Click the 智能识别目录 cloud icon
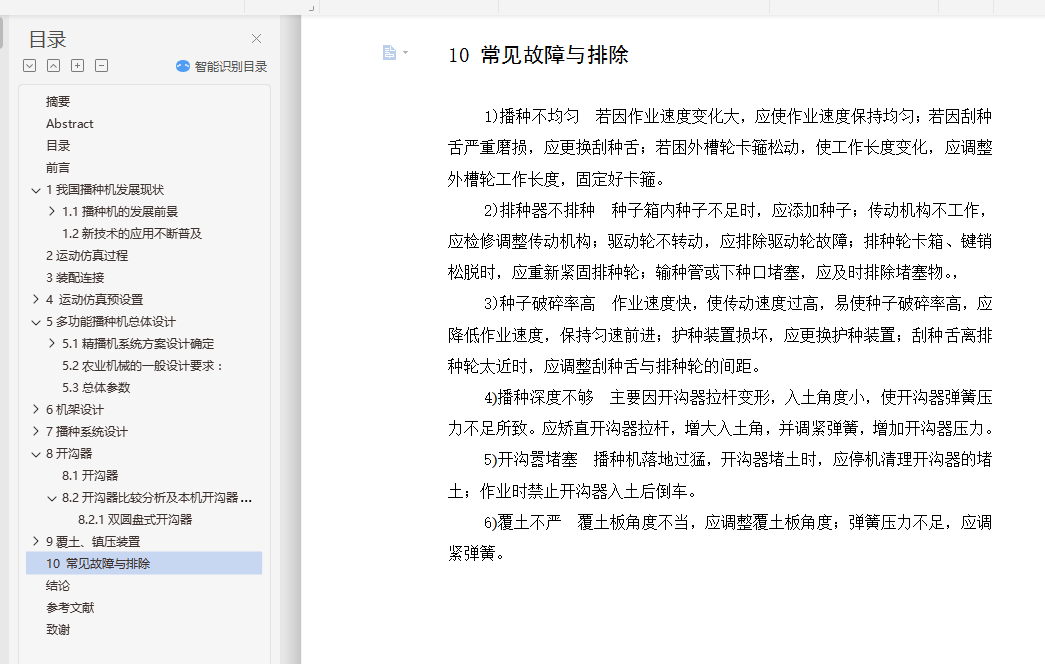The width and height of the screenshot is (1045, 664). coord(183,66)
